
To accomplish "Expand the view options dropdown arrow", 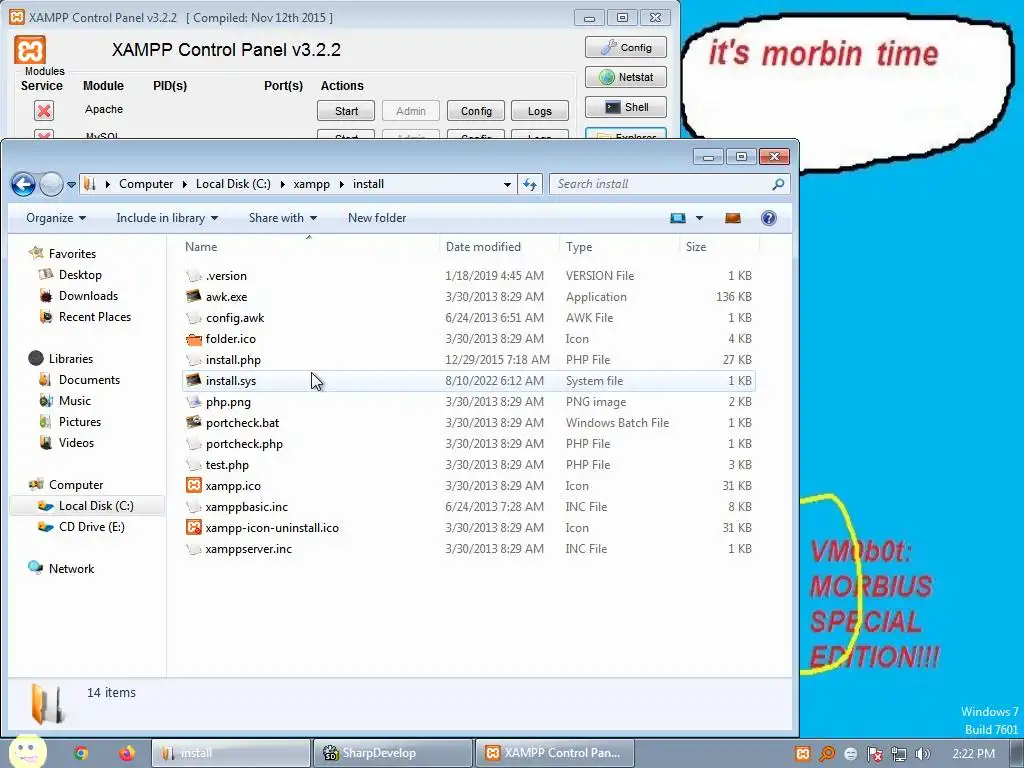I will pos(699,218).
